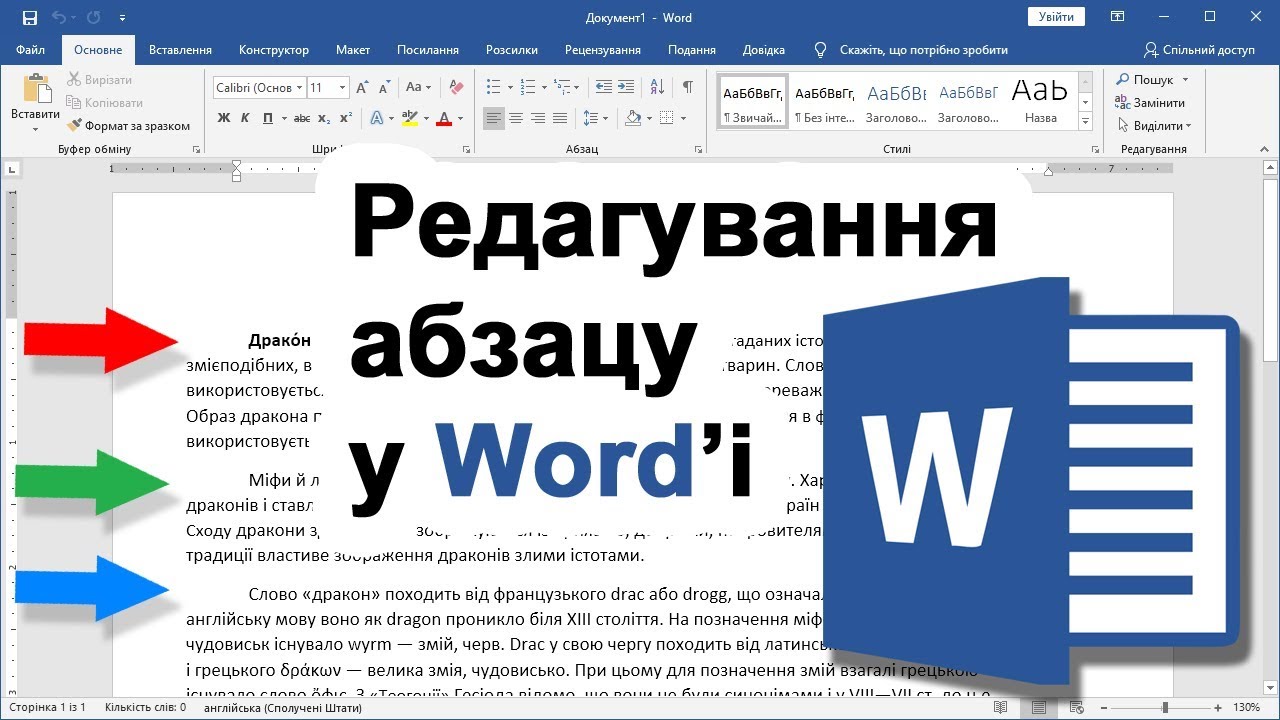Click the Justify alignment icon

click(x=560, y=118)
